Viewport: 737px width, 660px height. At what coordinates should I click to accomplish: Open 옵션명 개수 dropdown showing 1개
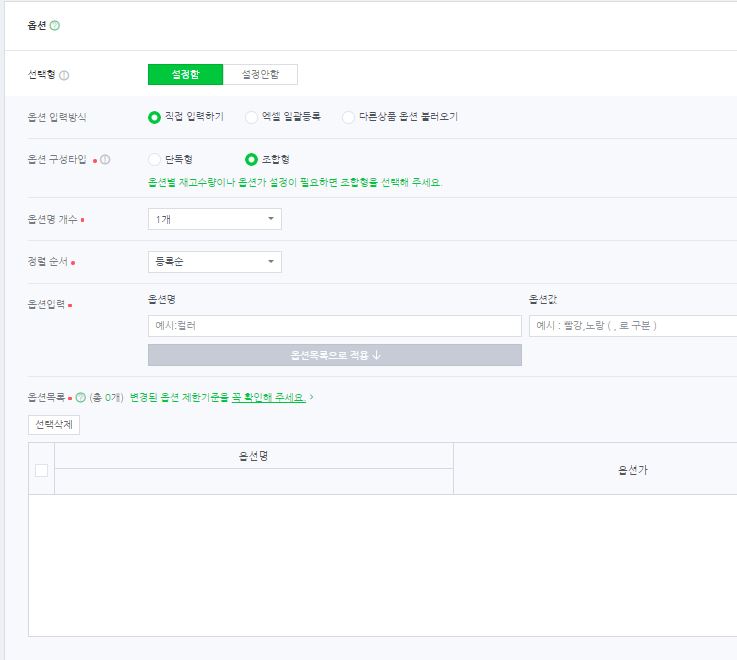215,219
